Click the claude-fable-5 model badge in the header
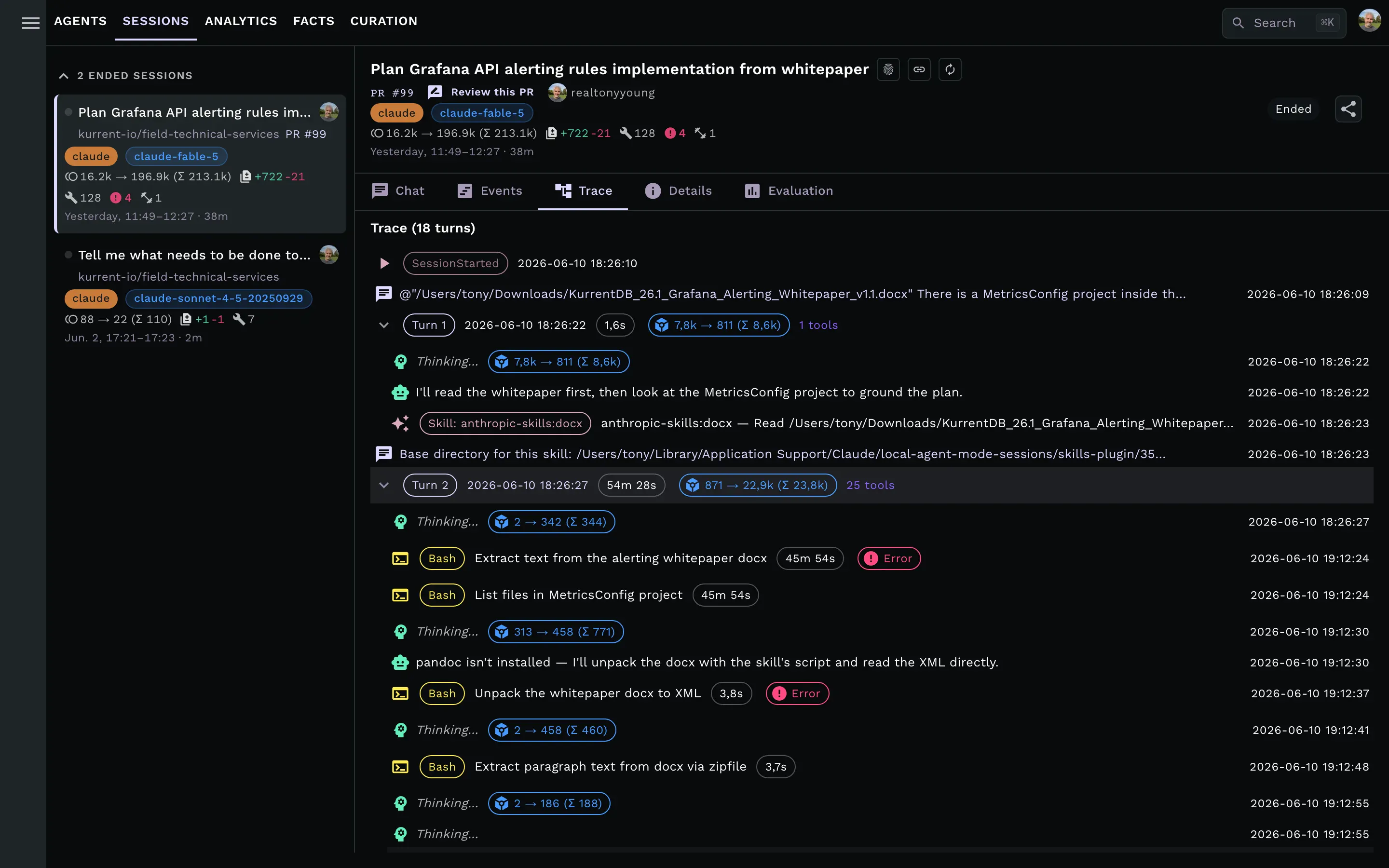Viewport: 1389px width, 868px height. point(482,113)
